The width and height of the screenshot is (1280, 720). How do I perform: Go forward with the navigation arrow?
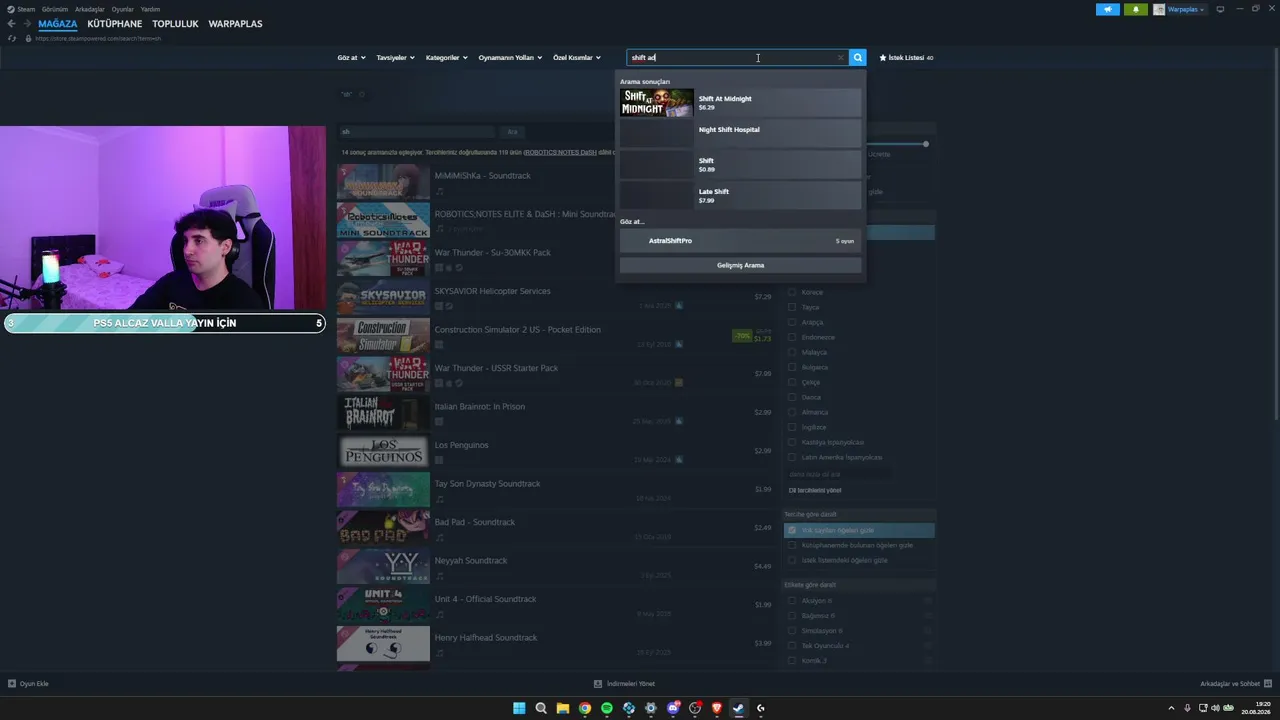coord(27,24)
